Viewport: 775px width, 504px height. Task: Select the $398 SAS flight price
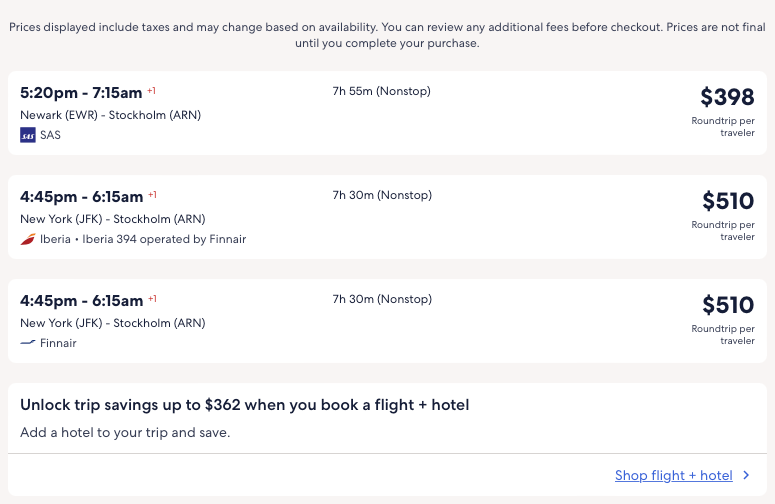(727, 97)
